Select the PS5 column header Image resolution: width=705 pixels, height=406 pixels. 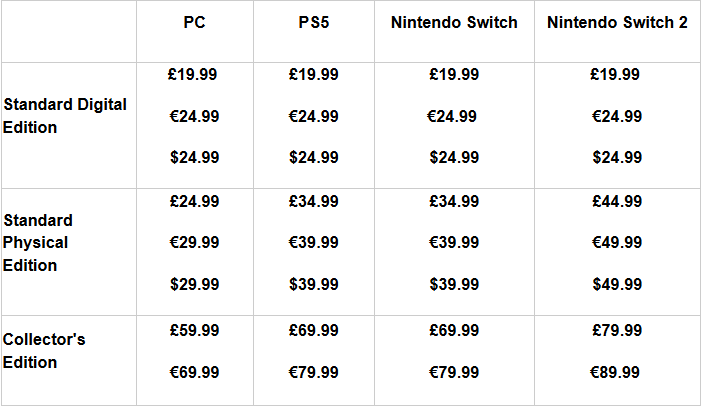click(x=313, y=22)
